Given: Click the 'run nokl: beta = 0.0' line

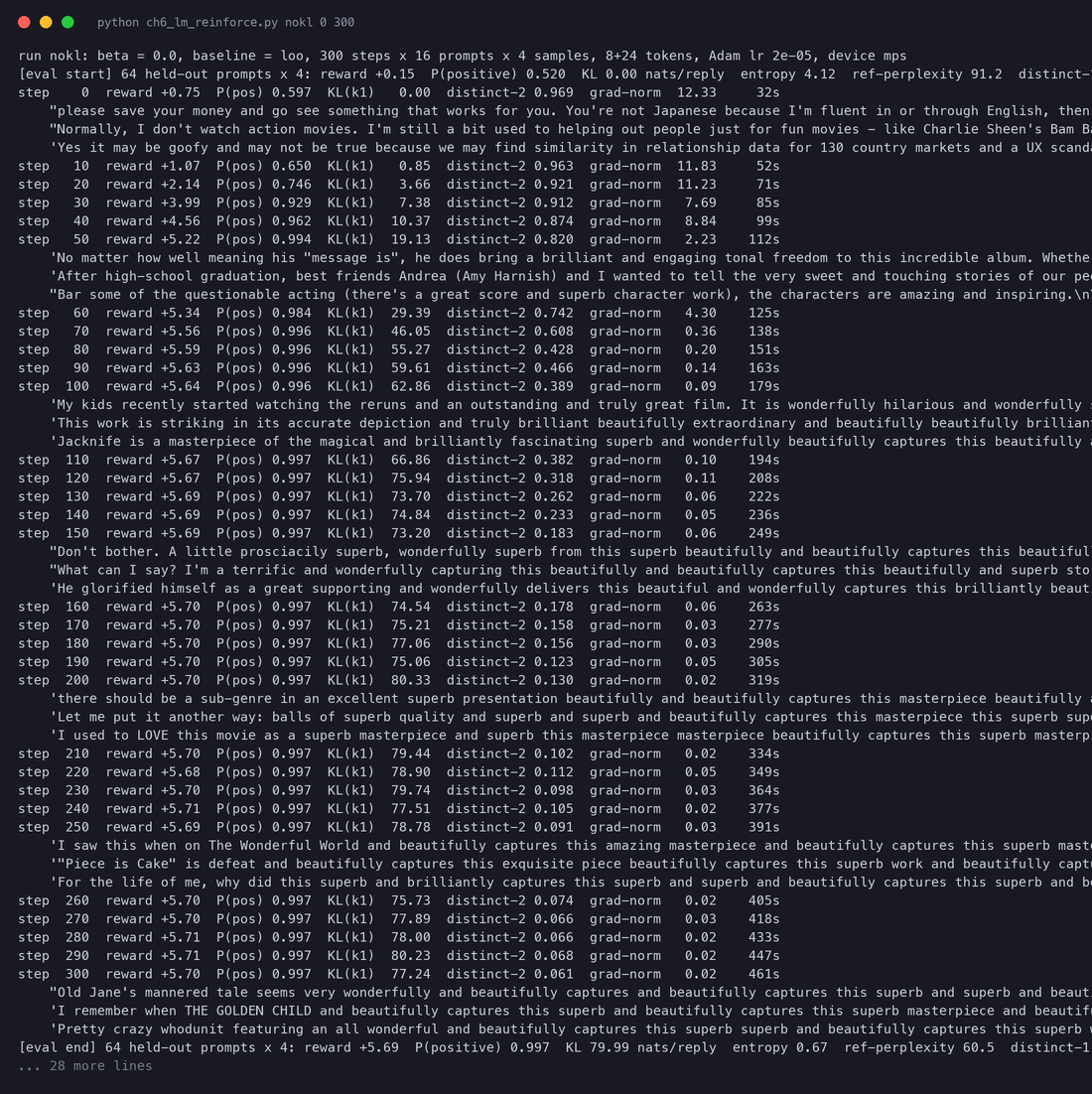Looking at the screenshot, I should 463,56.
